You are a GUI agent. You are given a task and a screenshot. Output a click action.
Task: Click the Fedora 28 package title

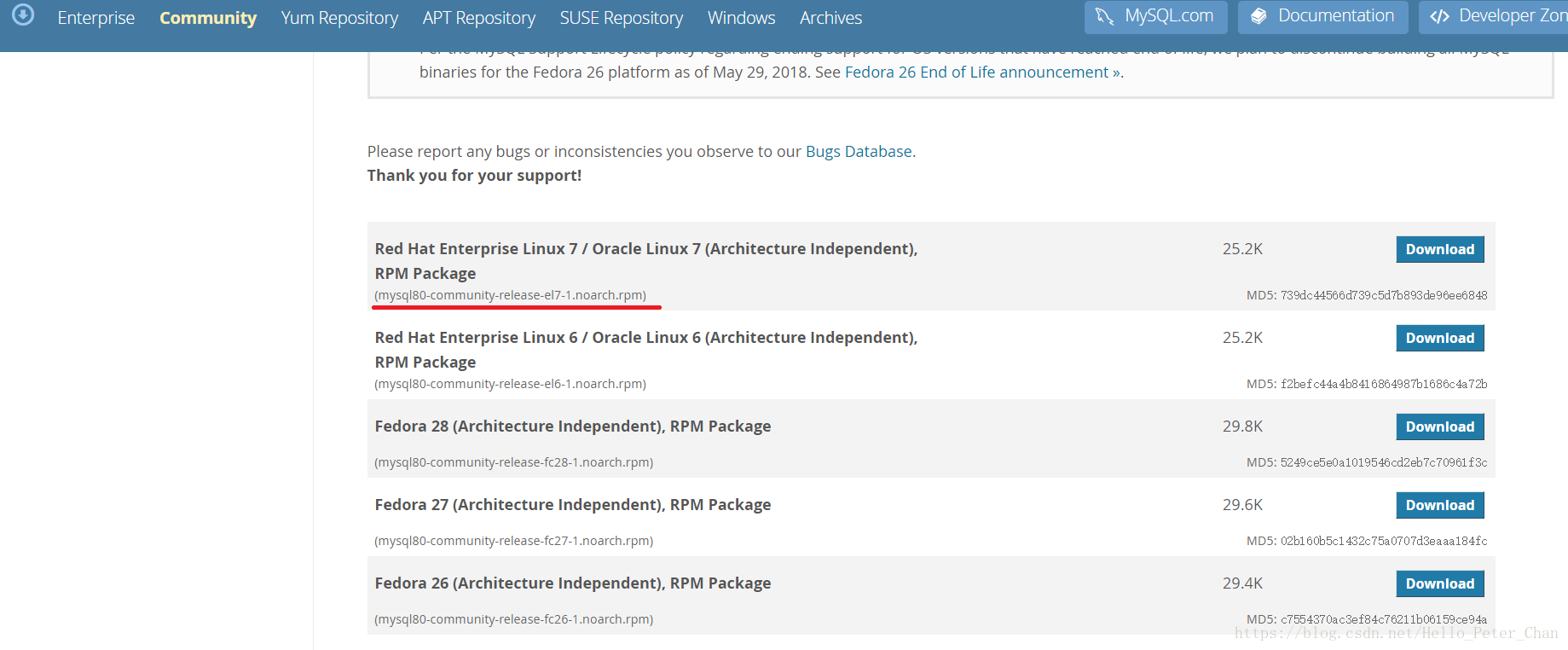(573, 427)
